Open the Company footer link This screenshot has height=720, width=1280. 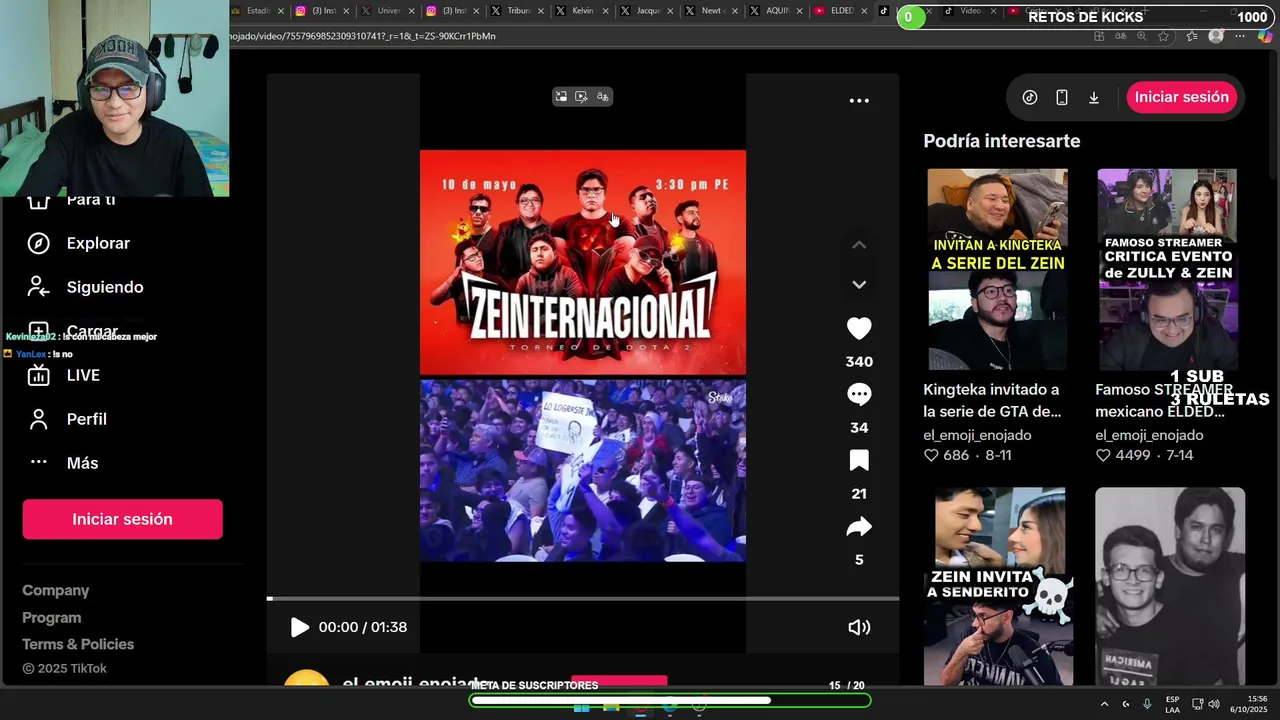point(56,591)
